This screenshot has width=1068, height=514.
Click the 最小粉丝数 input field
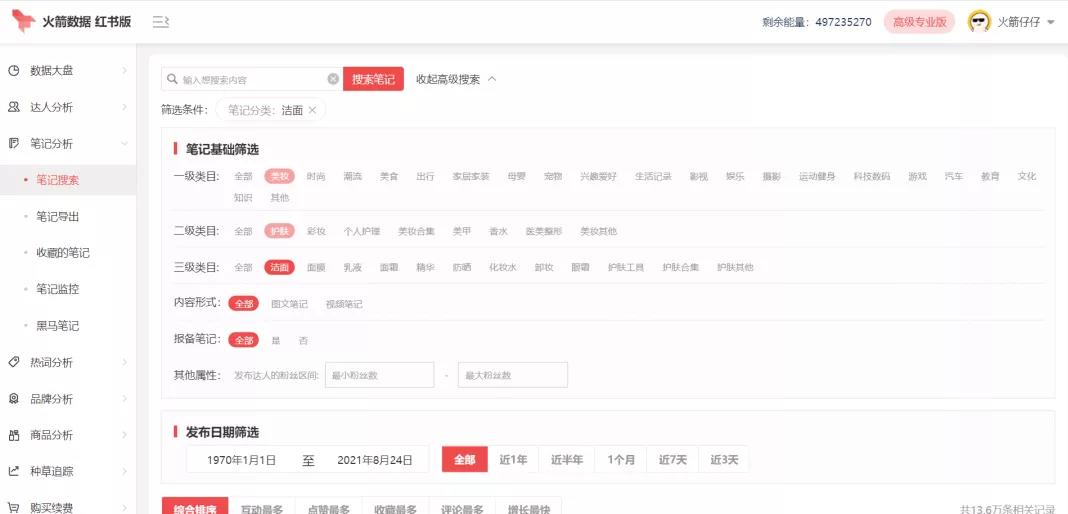(x=379, y=375)
